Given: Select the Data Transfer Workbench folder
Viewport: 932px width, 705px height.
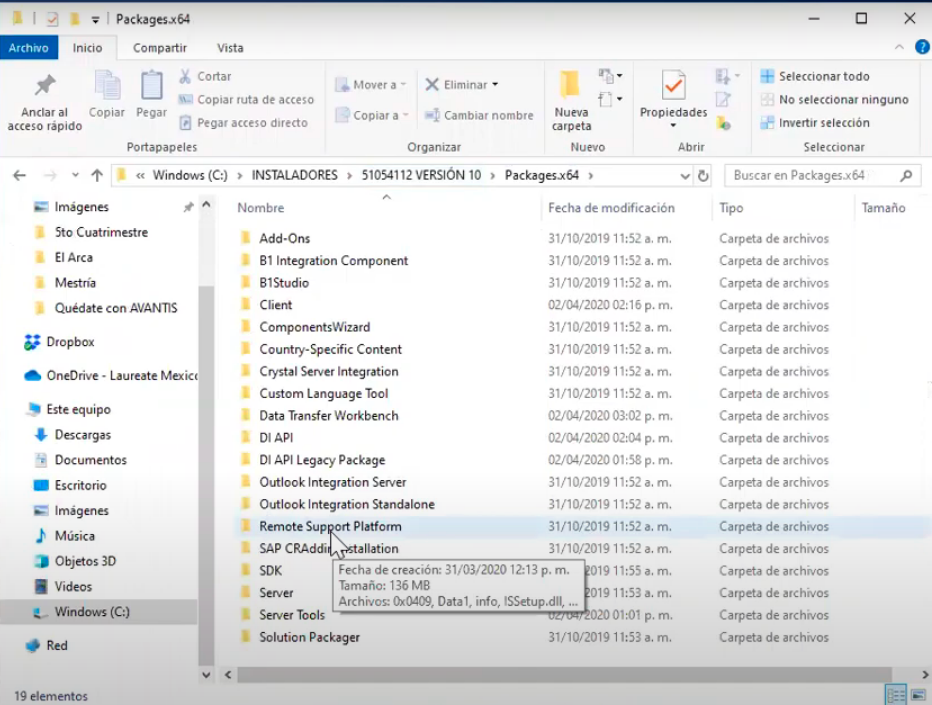Looking at the screenshot, I should click(x=329, y=416).
